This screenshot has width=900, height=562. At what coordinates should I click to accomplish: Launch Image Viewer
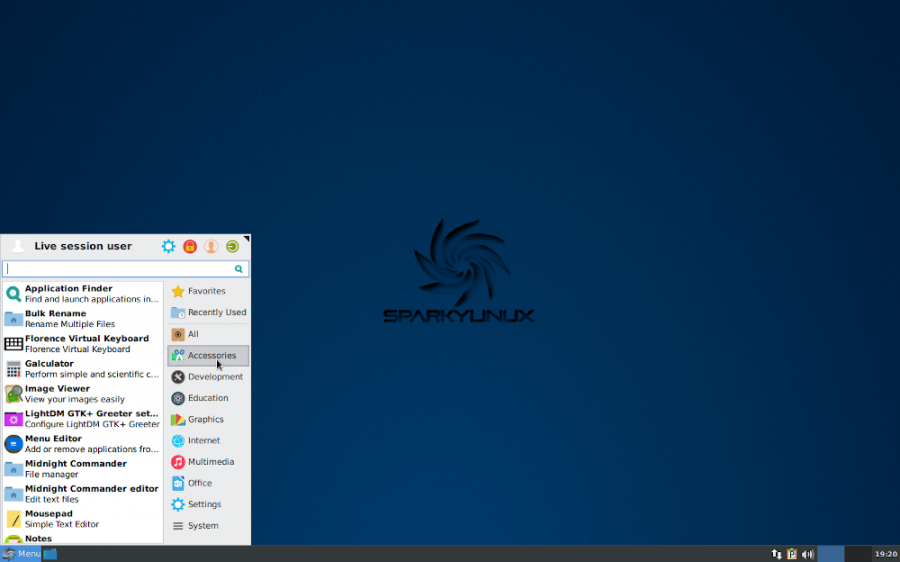point(83,394)
